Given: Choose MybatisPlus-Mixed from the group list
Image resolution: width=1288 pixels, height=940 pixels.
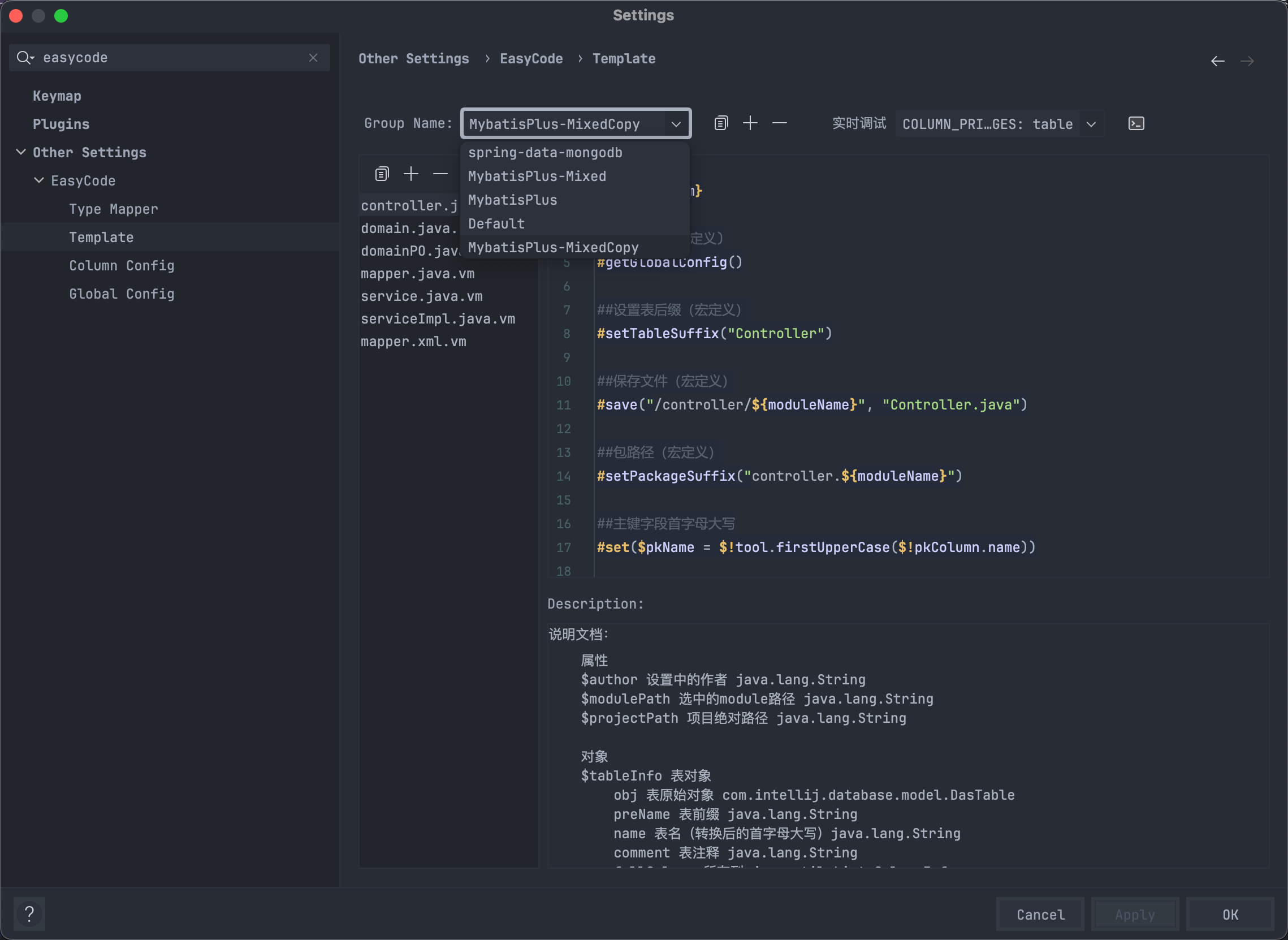Looking at the screenshot, I should [x=575, y=176].
